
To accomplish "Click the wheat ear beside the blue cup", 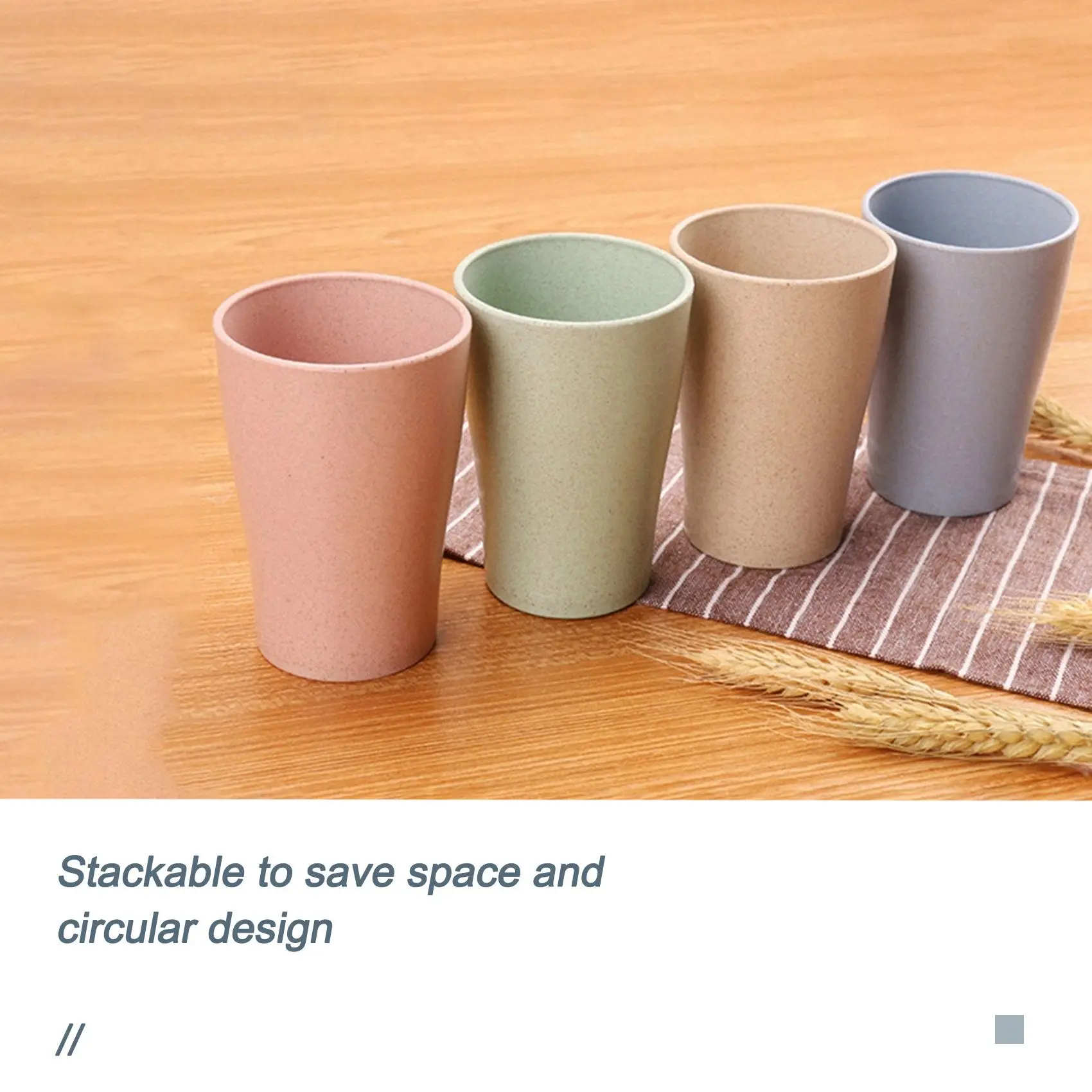I will pyautogui.click(x=1063, y=424).
